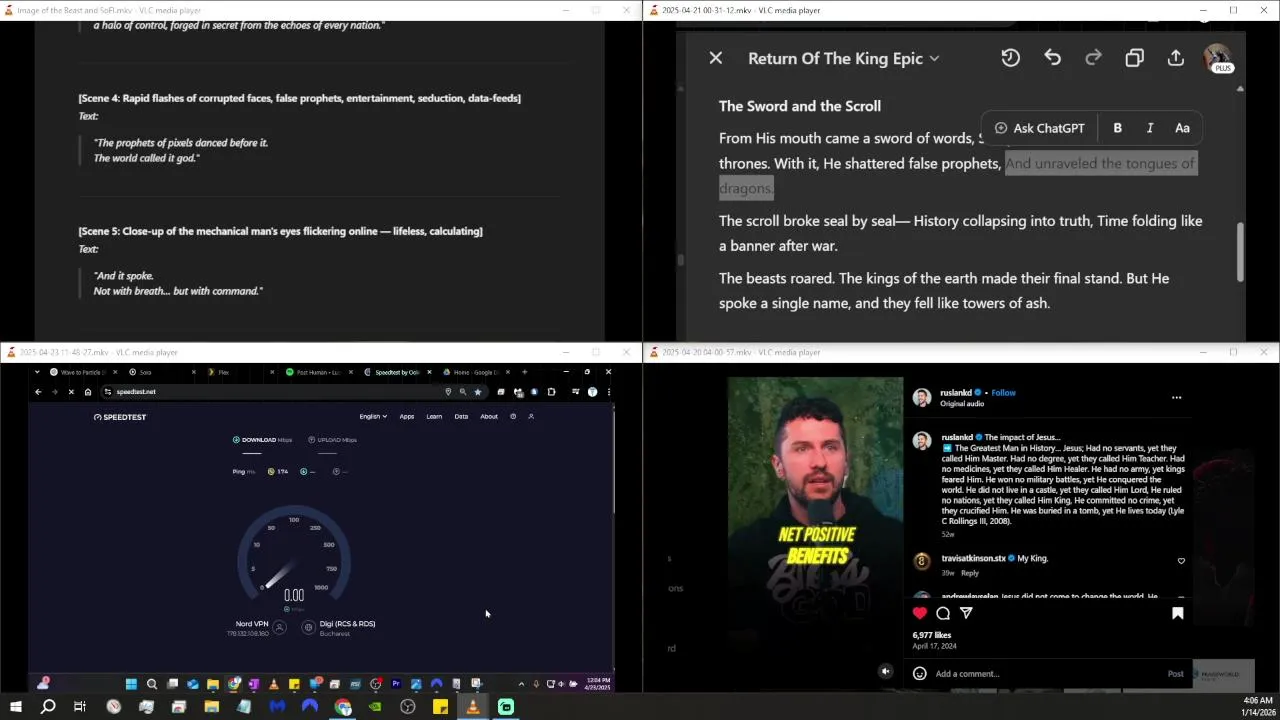Click the 6,977 likes count

click(x=931, y=635)
